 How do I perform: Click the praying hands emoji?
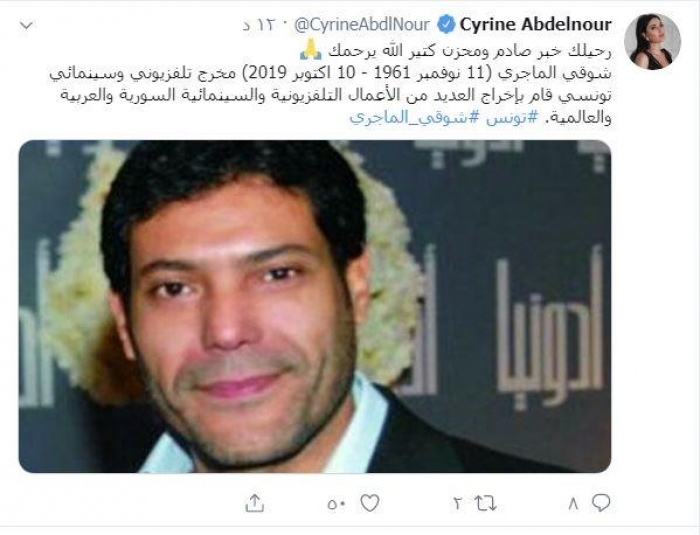[311, 50]
